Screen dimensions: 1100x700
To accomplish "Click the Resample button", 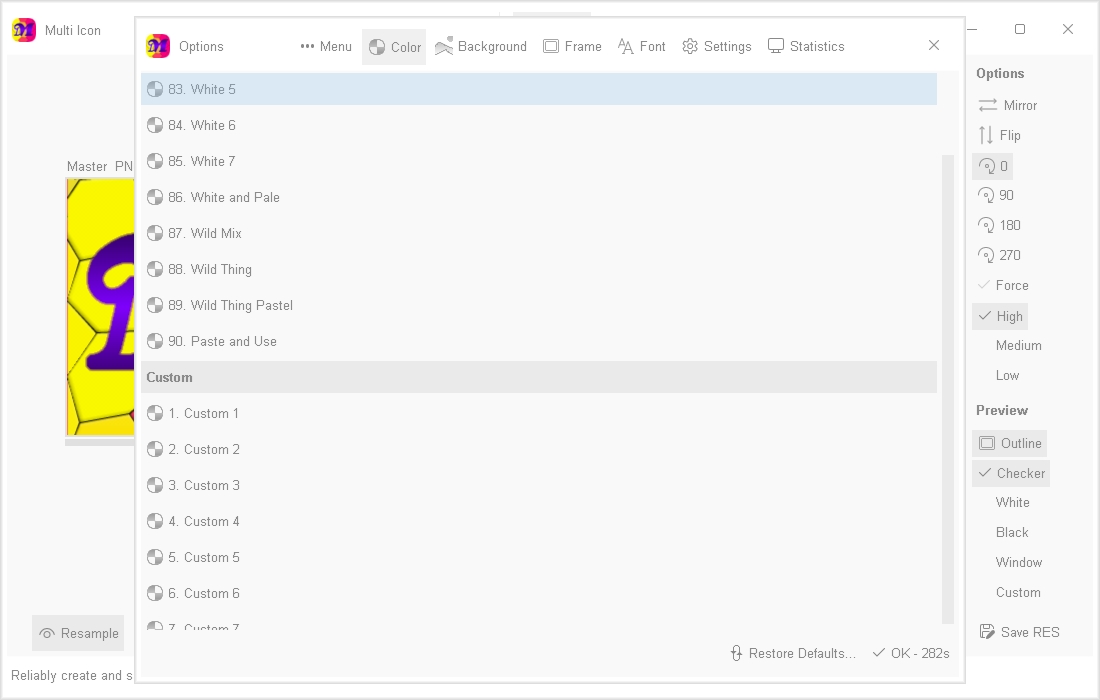I will pyautogui.click(x=77, y=633).
